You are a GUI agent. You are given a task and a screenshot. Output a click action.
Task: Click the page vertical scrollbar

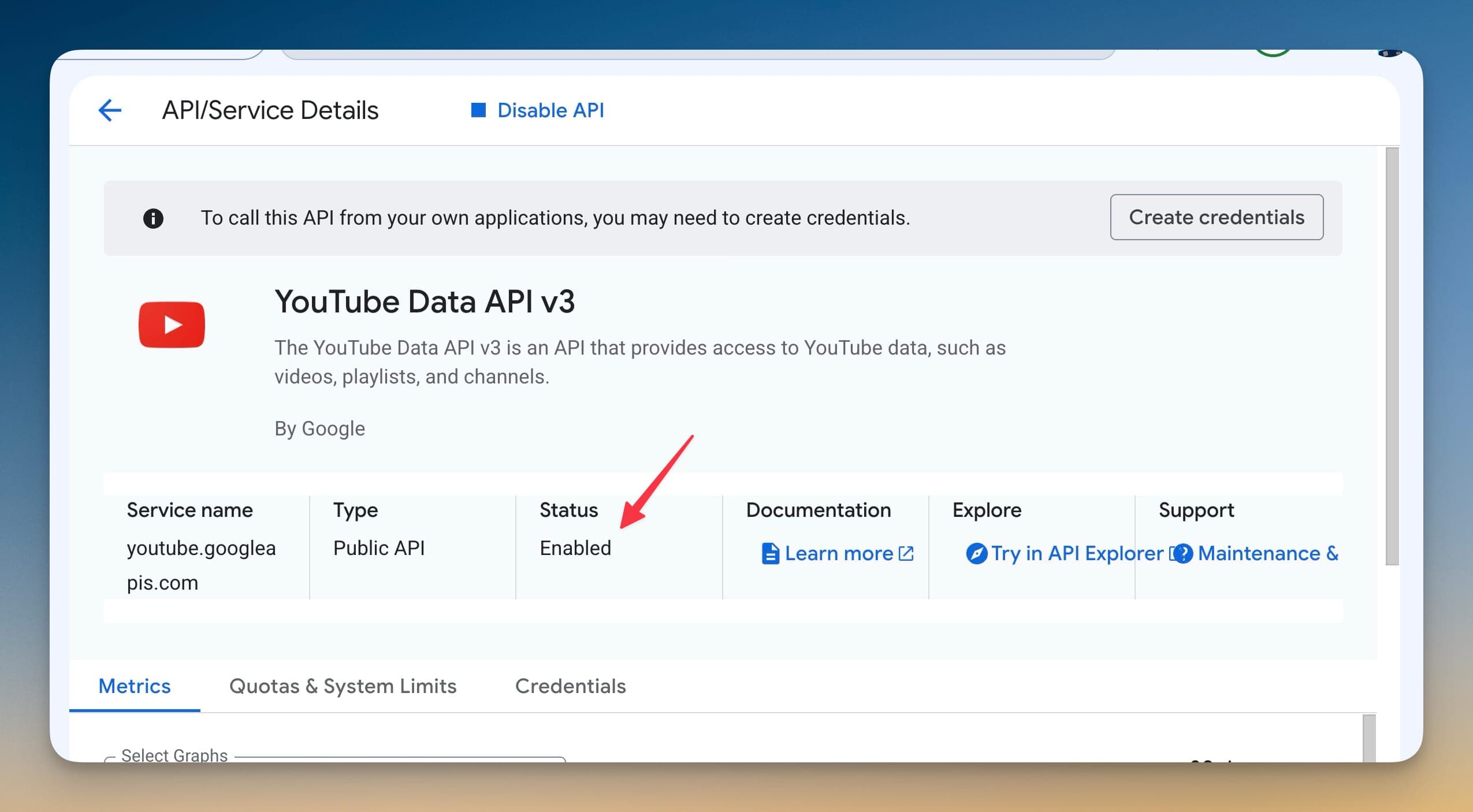click(1392, 356)
